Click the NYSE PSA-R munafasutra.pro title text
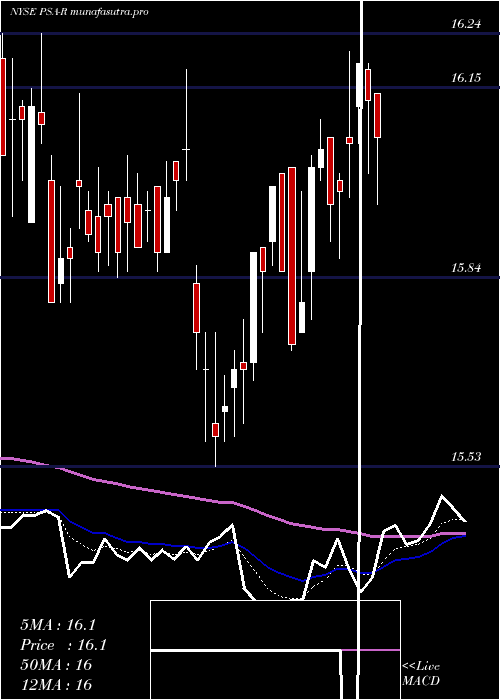 [x=79, y=12]
